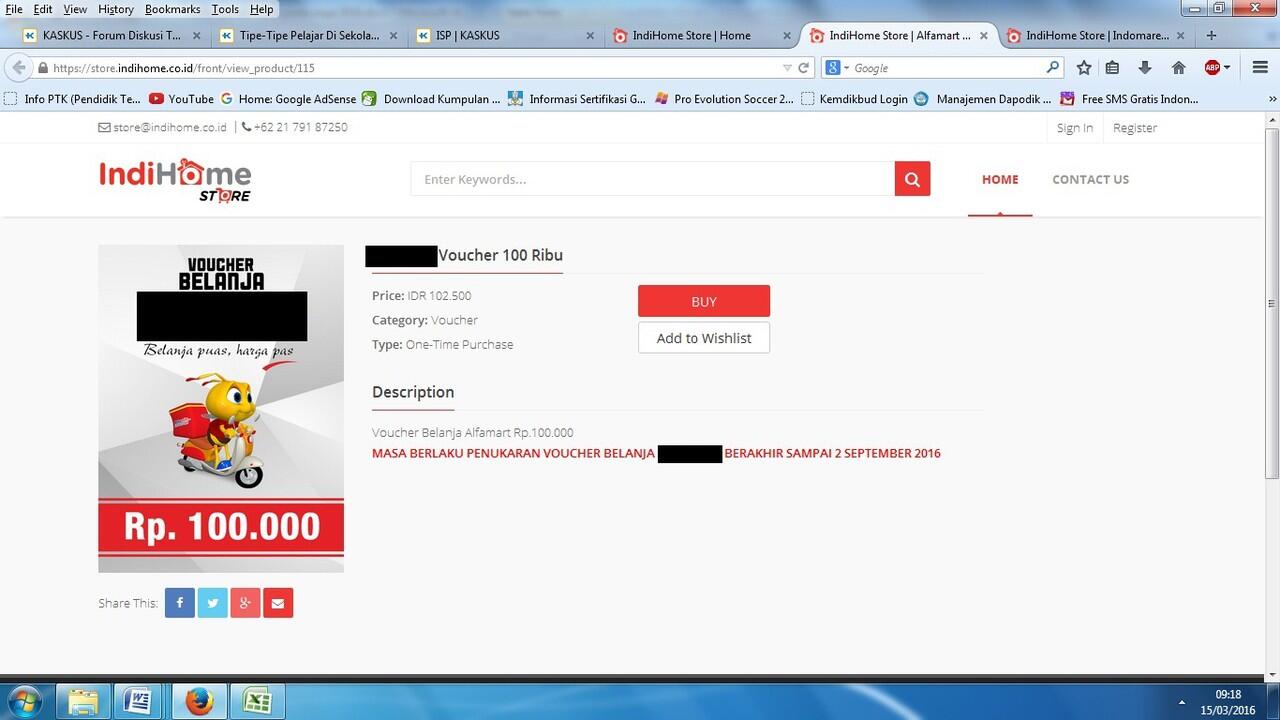Click the Google search magnifier in toolbar
This screenshot has width=1280, height=720.
(x=1052, y=68)
